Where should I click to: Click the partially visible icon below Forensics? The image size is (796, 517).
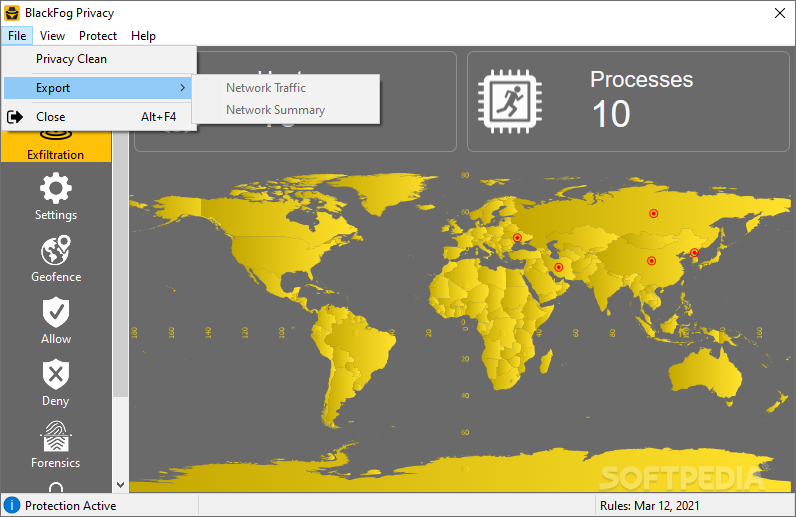[56, 487]
